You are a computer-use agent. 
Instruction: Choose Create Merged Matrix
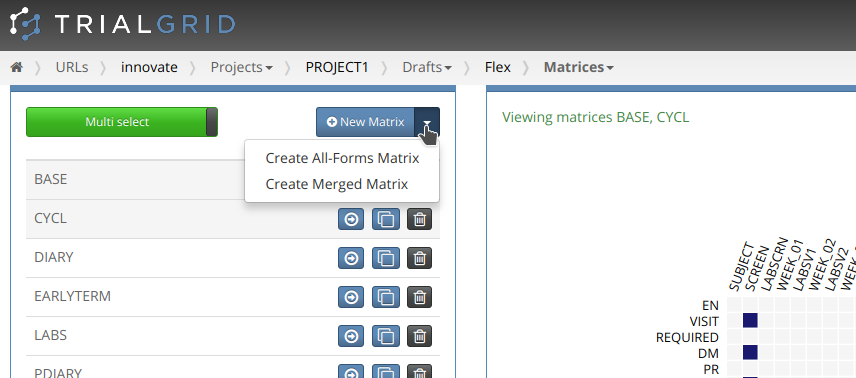coord(337,185)
